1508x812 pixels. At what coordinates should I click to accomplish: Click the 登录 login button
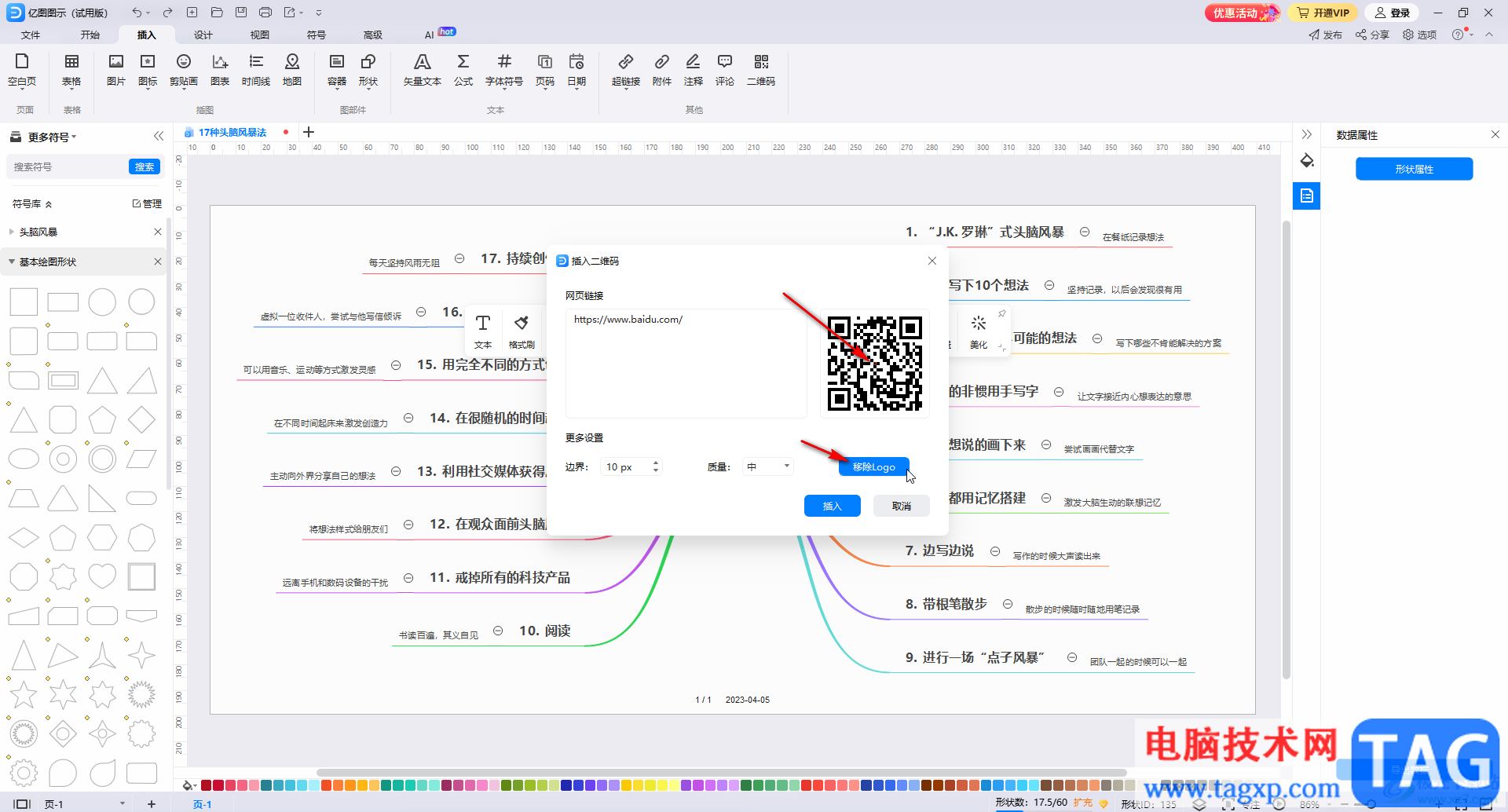coord(1393,13)
